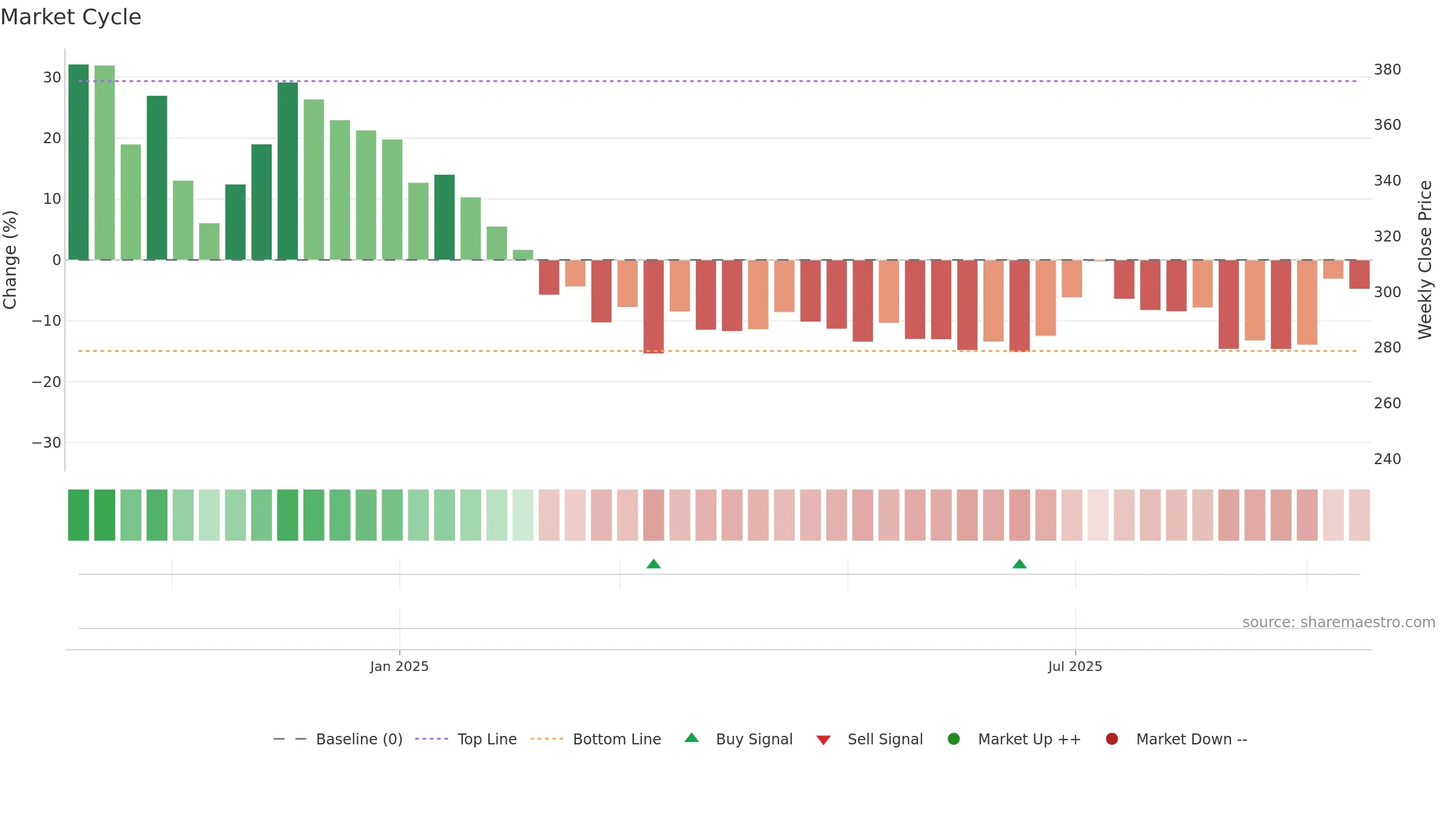
Task: Click the first red negative bar after green bars
Action: pos(549,277)
